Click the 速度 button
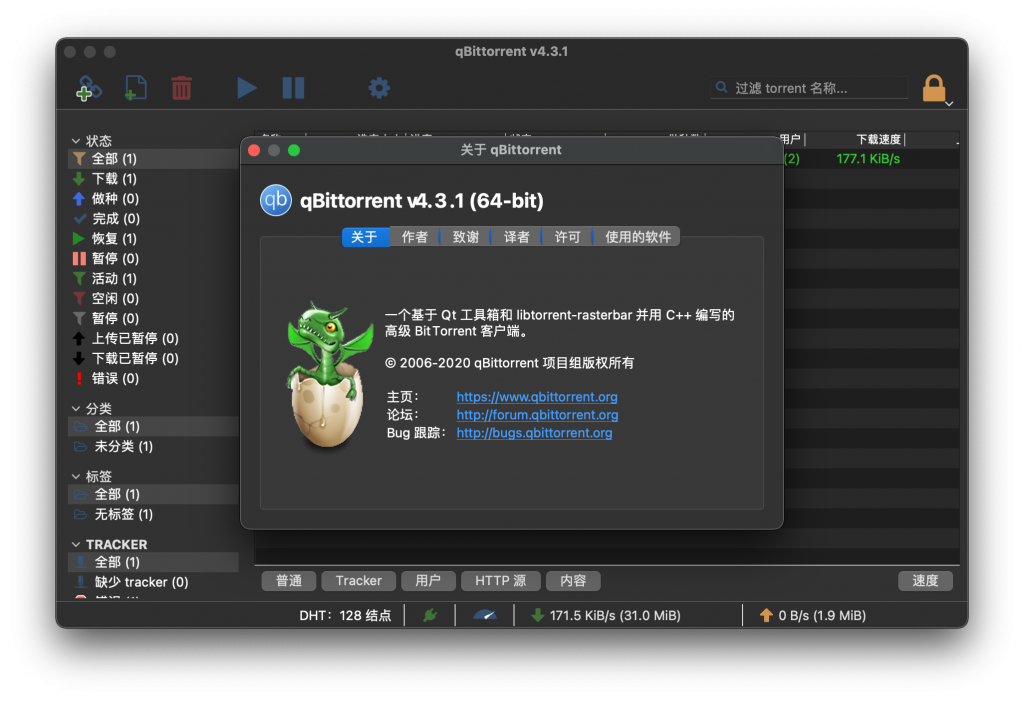The height and width of the screenshot is (702, 1024). click(x=925, y=581)
